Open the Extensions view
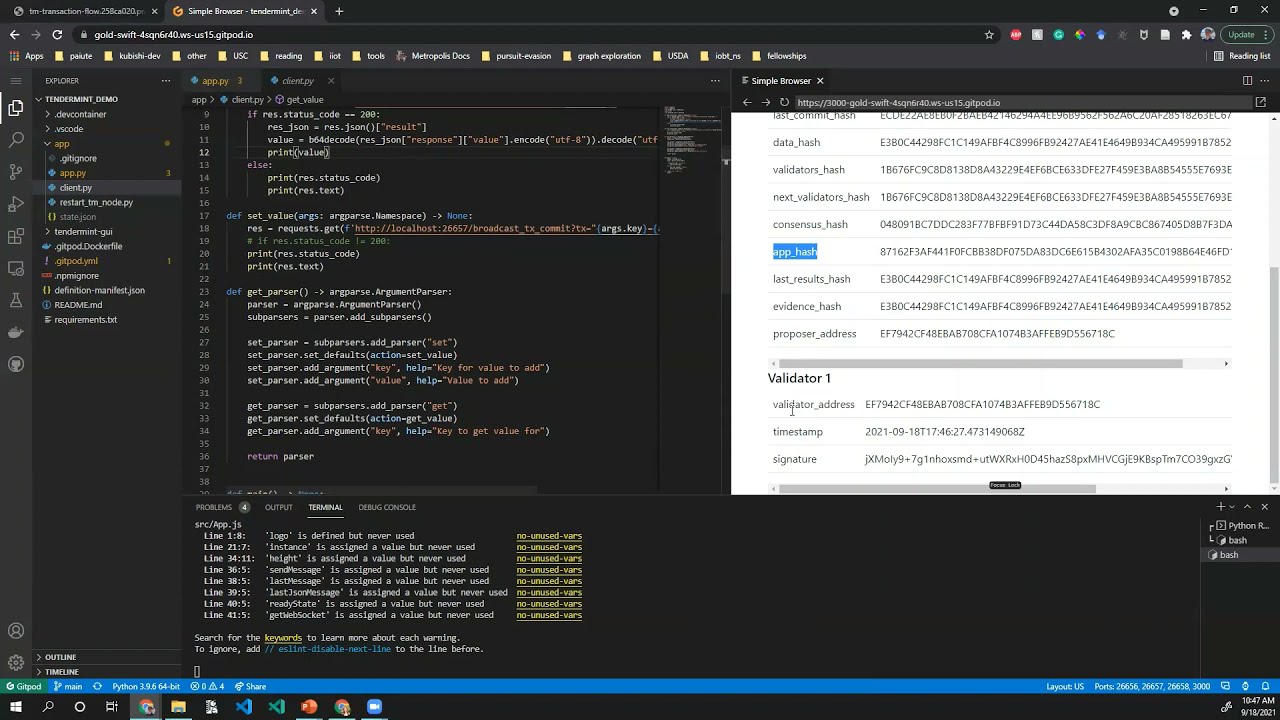1280x720 pixels. [x=16, y=236]
